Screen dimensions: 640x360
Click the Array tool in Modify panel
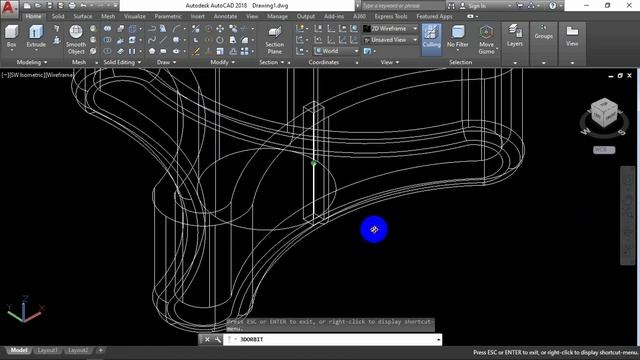244,51
